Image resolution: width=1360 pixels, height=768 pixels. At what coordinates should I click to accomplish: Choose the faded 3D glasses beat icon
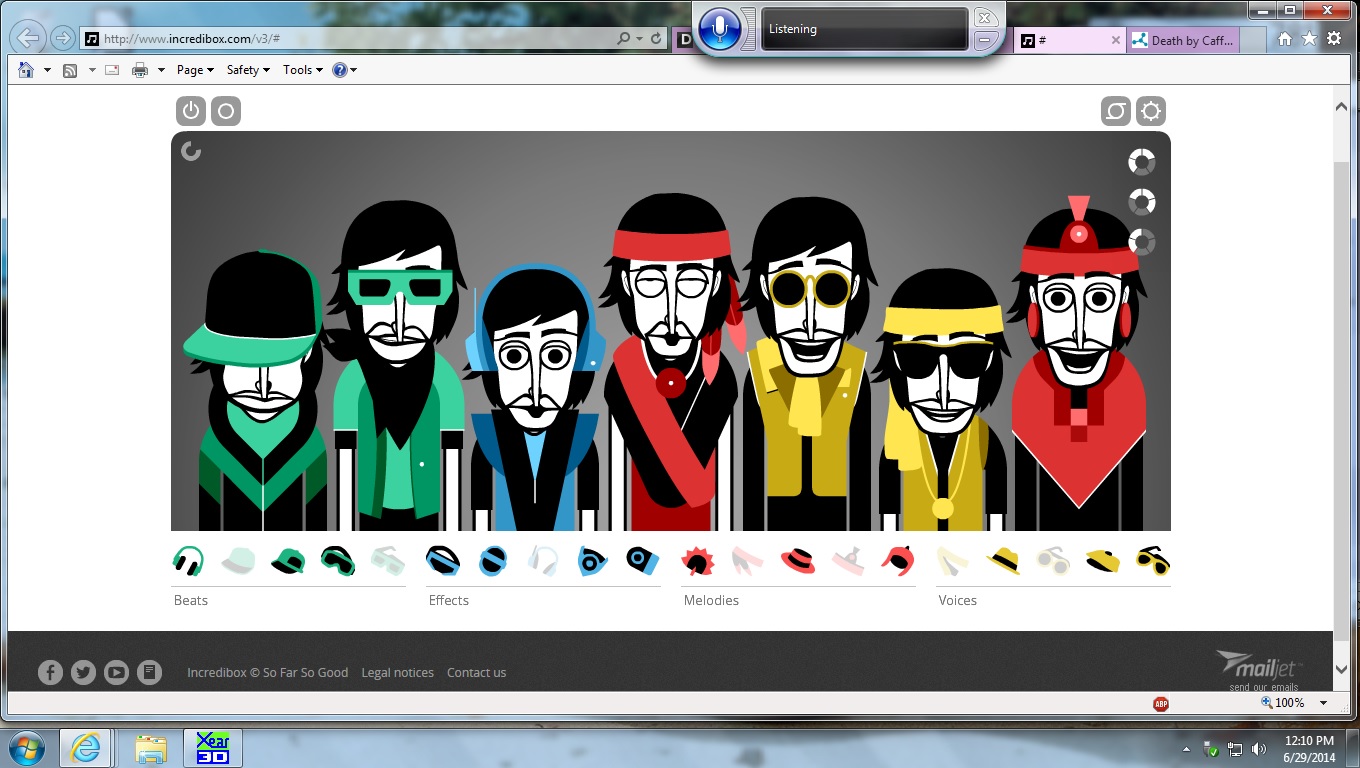(x=388, y=561)
